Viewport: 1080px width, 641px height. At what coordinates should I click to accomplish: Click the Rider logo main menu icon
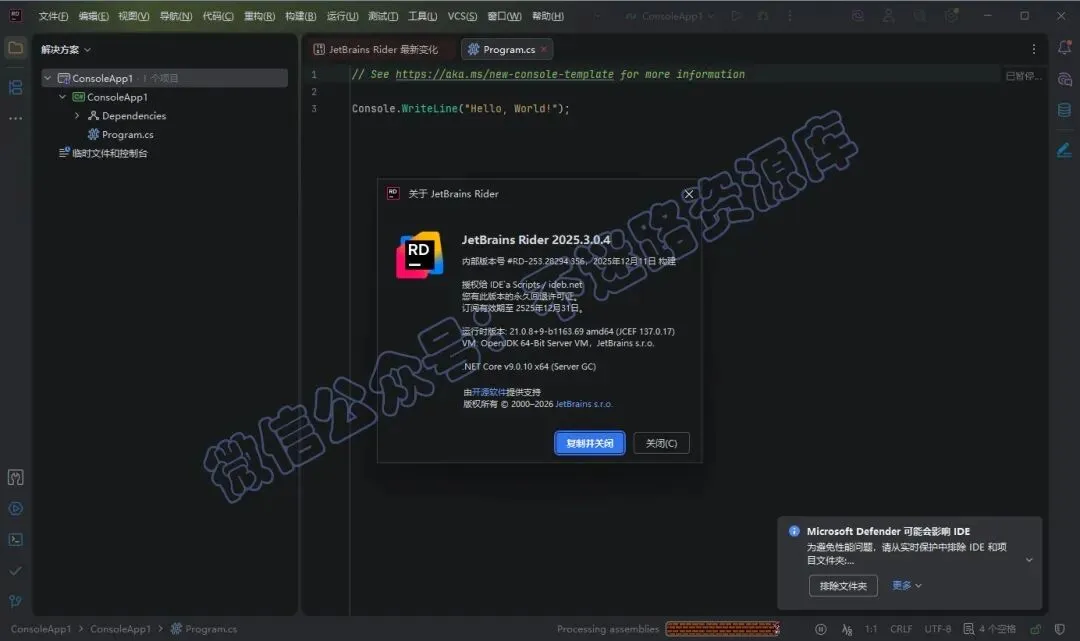[x=15, y=16]
